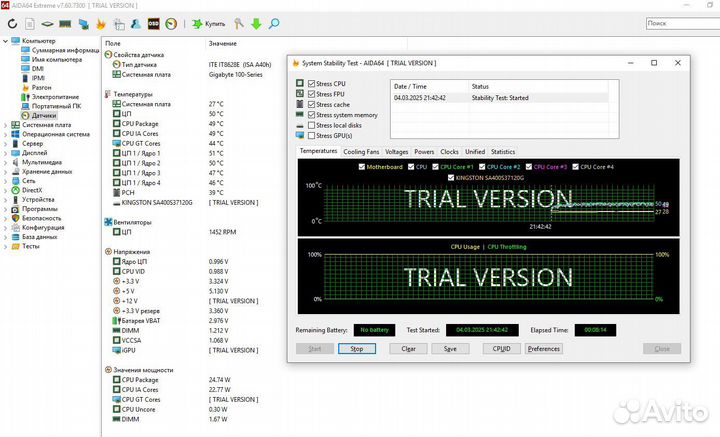This screenshot has height=437, width=720.
Task: Switch to the Cooling Fans tab
Action: pos(361,152)
